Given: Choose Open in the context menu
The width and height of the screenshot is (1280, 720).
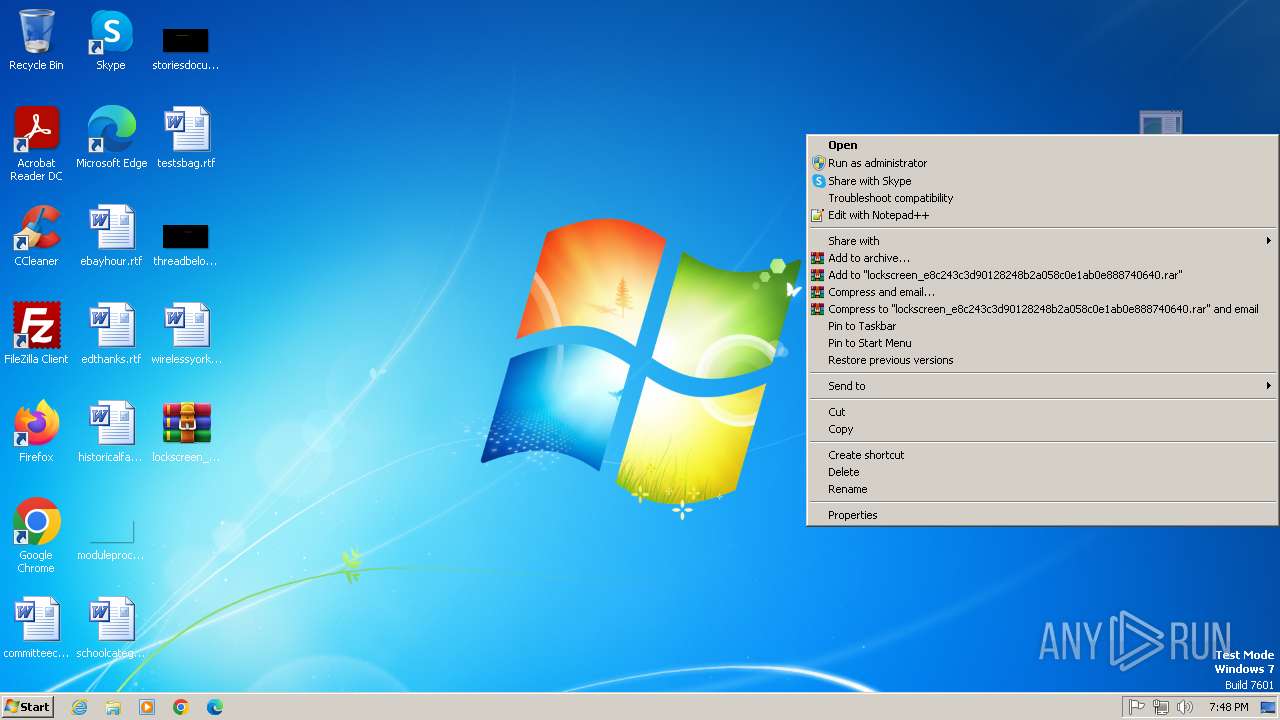Looking at the screenshot, I should (x=1042, y=145).
